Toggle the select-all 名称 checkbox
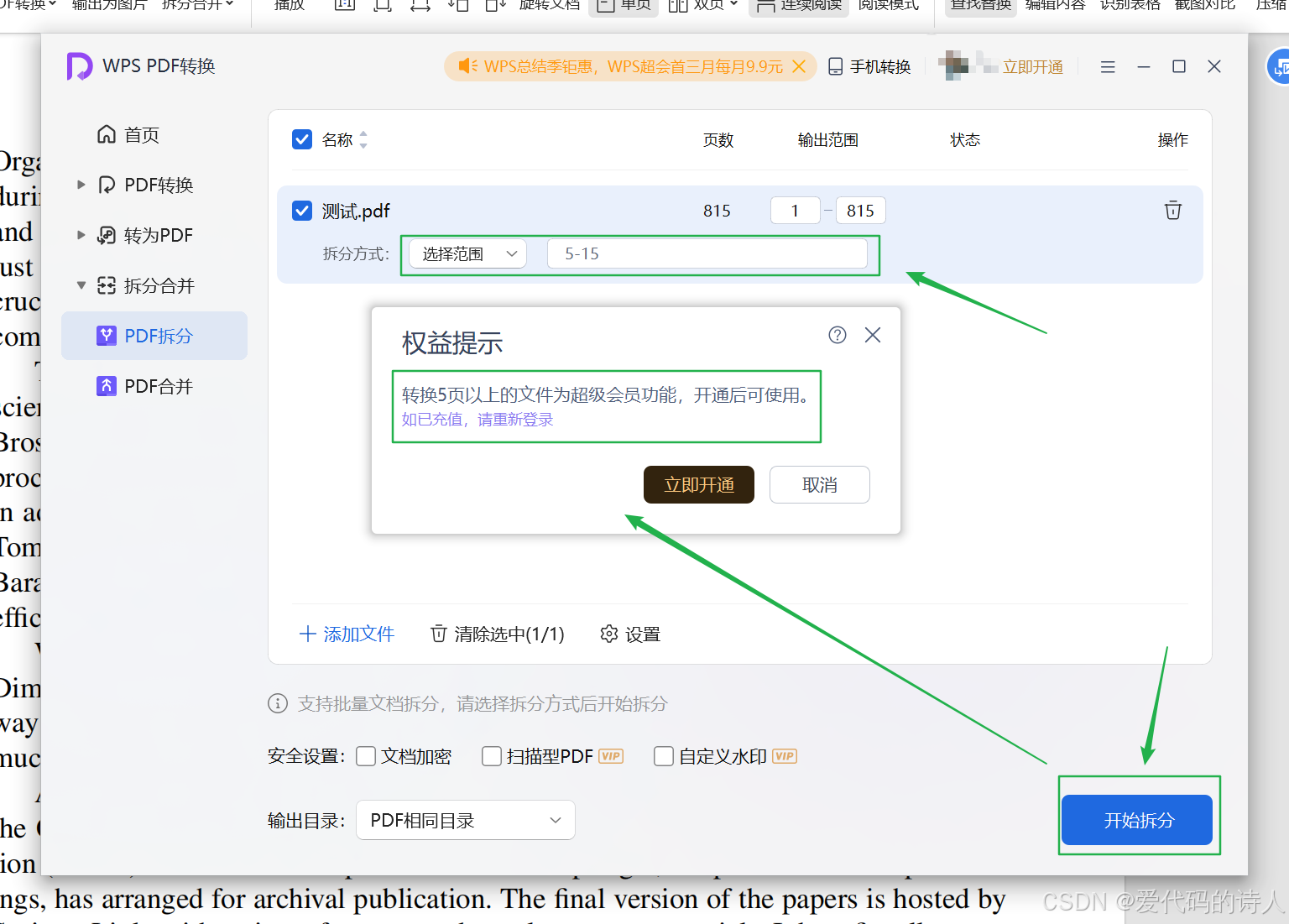 point(302,139)
